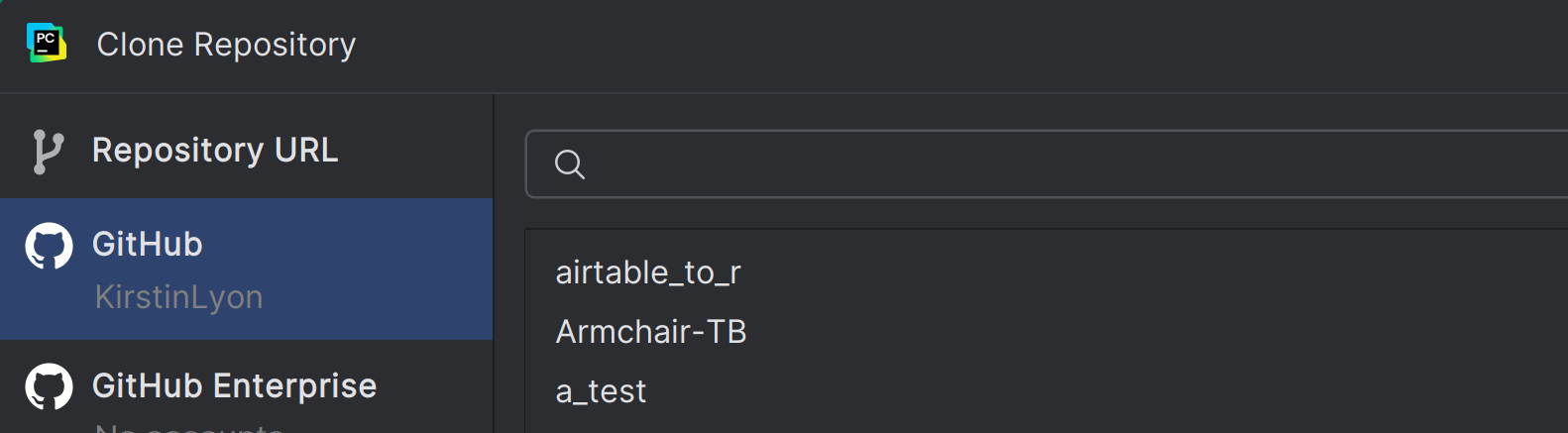Image resolution: width=1568 pixels, height=433 pixels.
Task: Click the magnifying glass search icon
Action: click(x=570, y=164)
